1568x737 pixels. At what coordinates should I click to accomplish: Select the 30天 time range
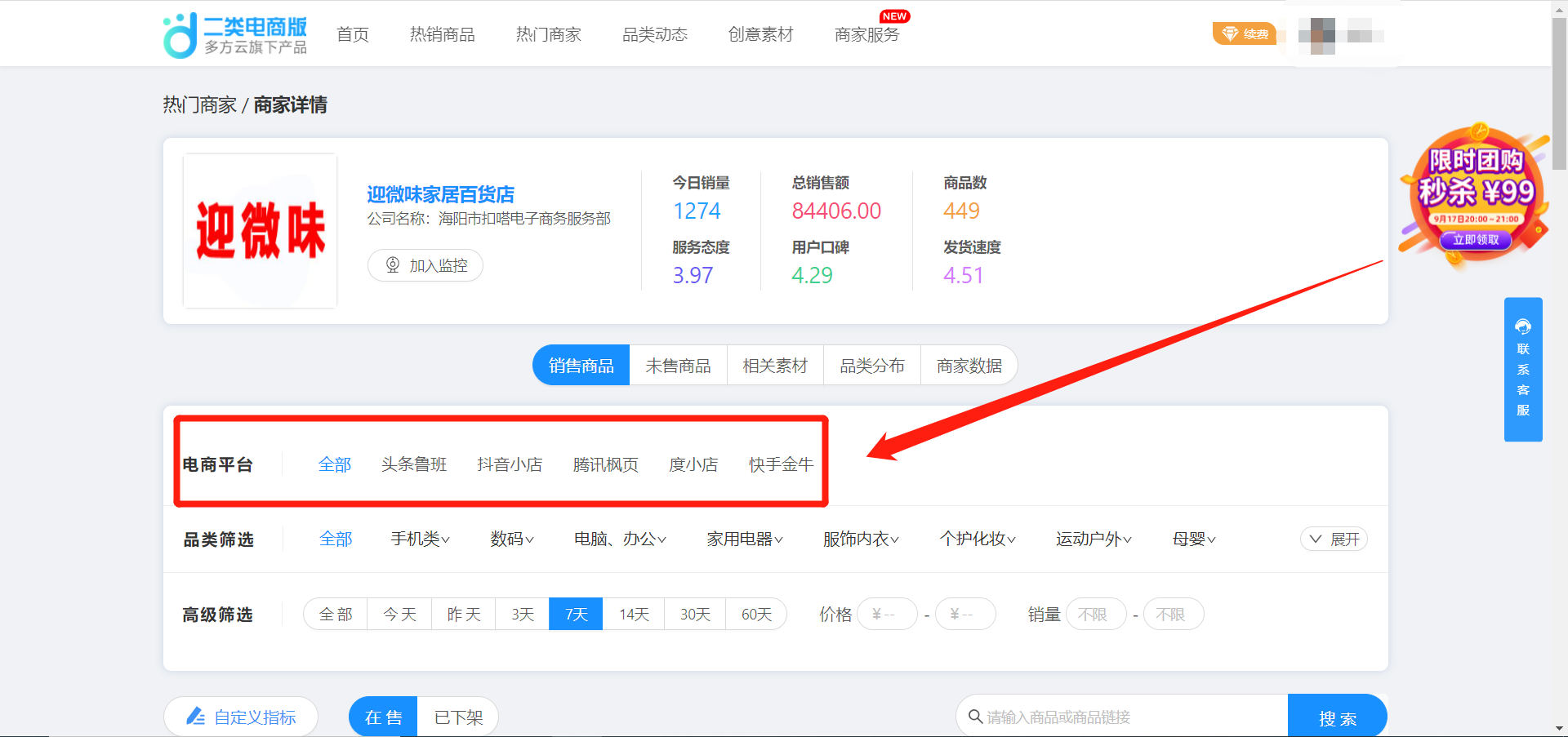(x=695, y=614)
